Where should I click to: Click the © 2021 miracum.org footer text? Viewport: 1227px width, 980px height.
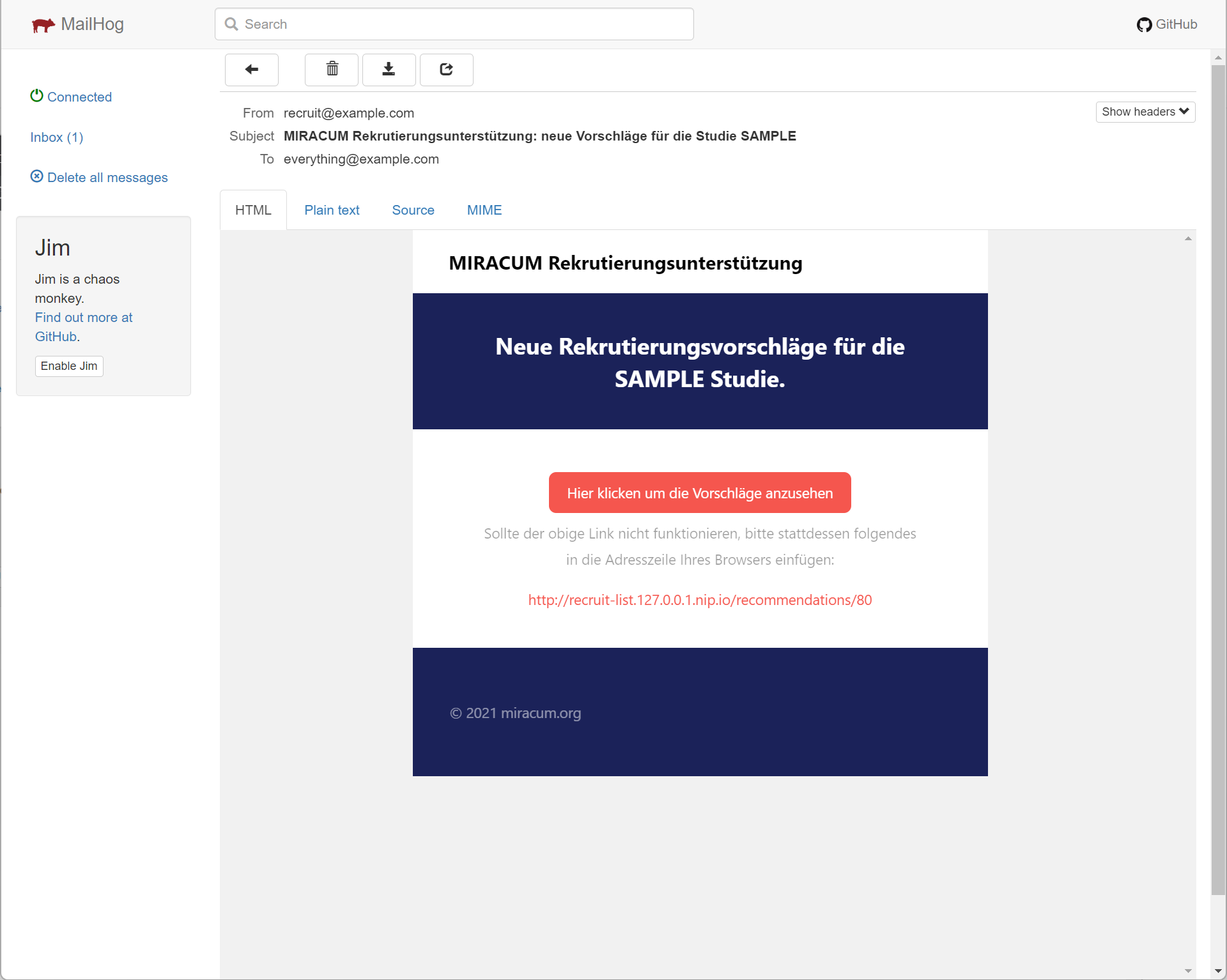tap(516, 713)
